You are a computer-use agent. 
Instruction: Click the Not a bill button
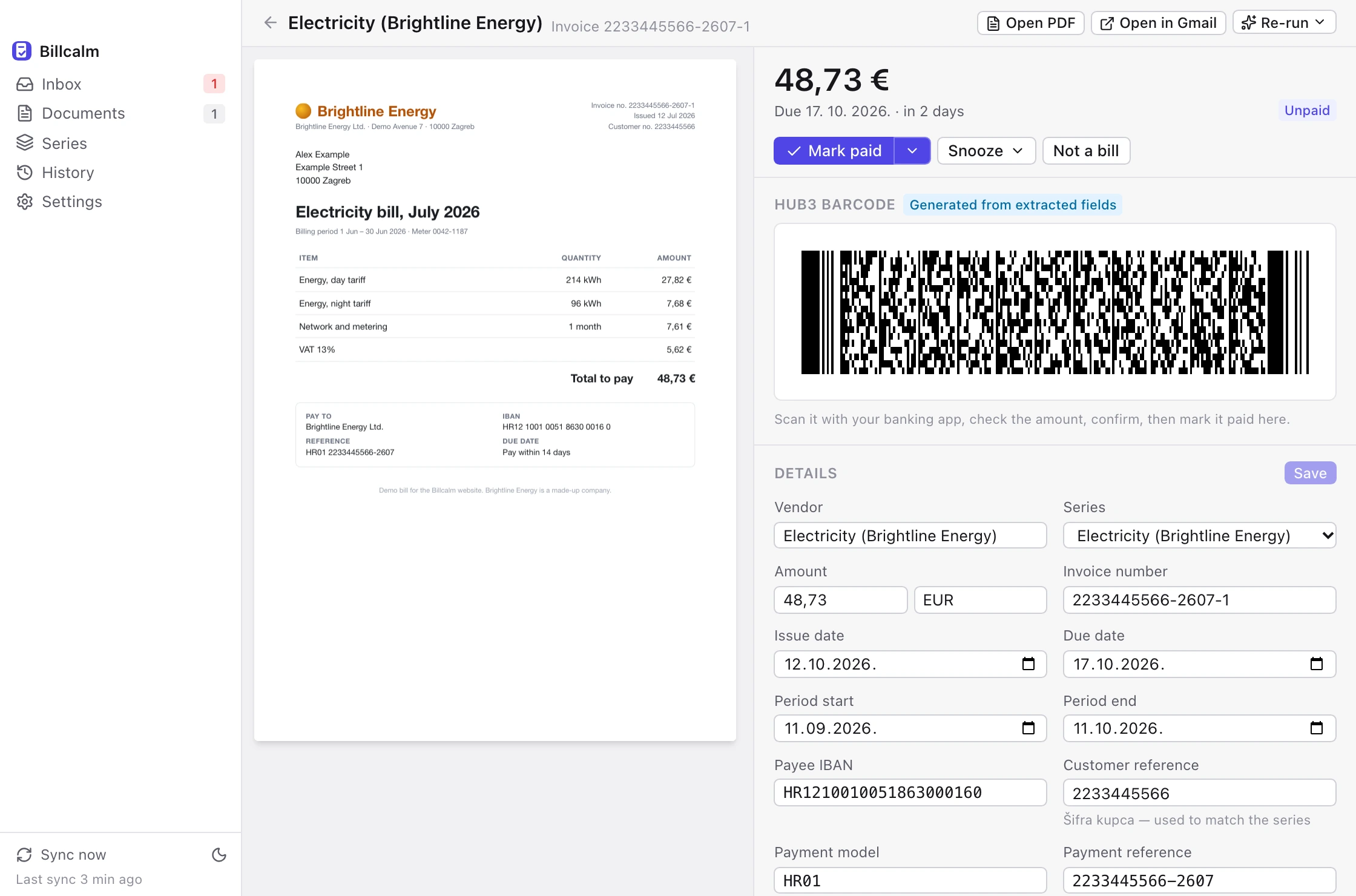click(1086, 151)
